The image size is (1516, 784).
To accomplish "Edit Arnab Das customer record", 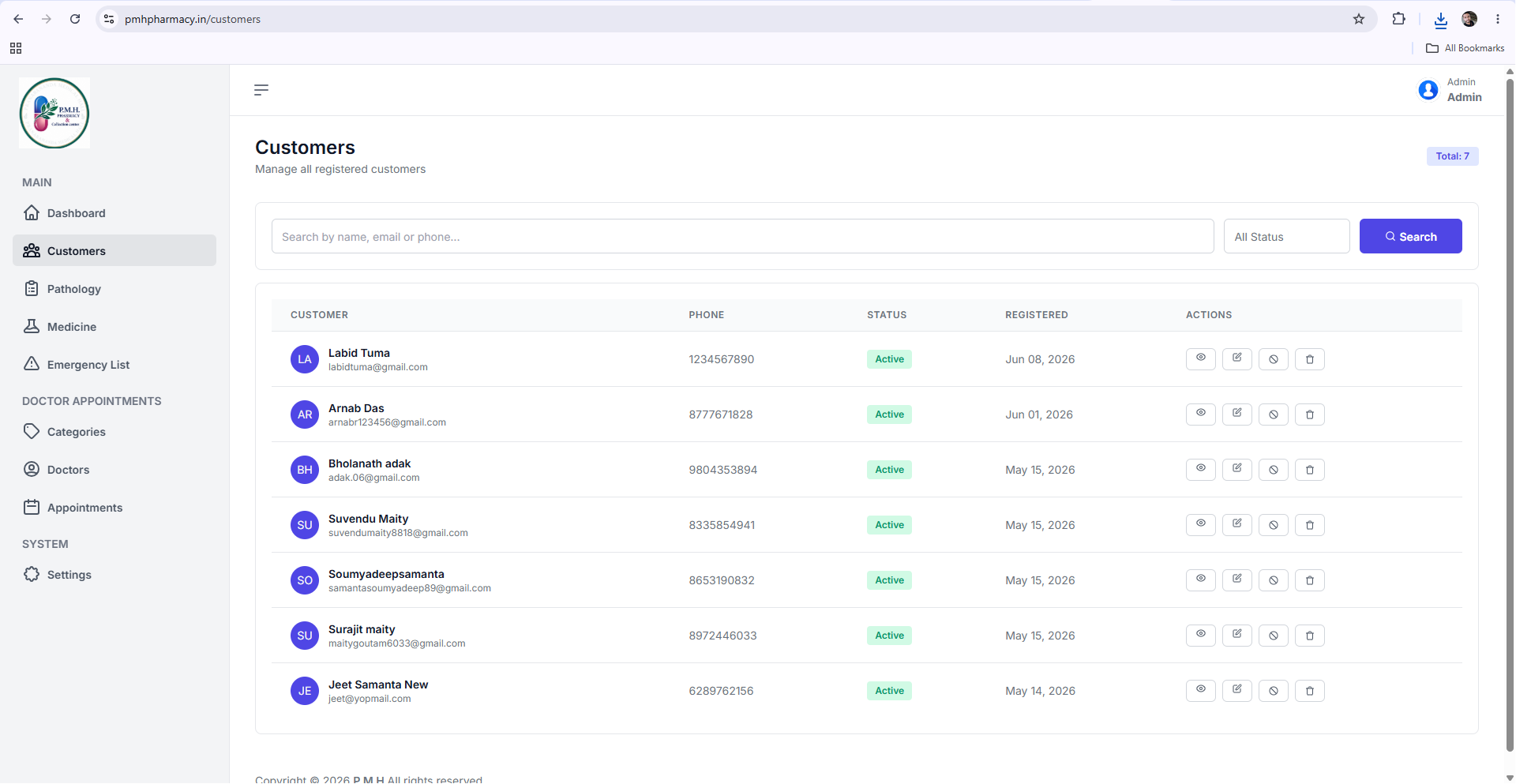I will point(1237,415).
